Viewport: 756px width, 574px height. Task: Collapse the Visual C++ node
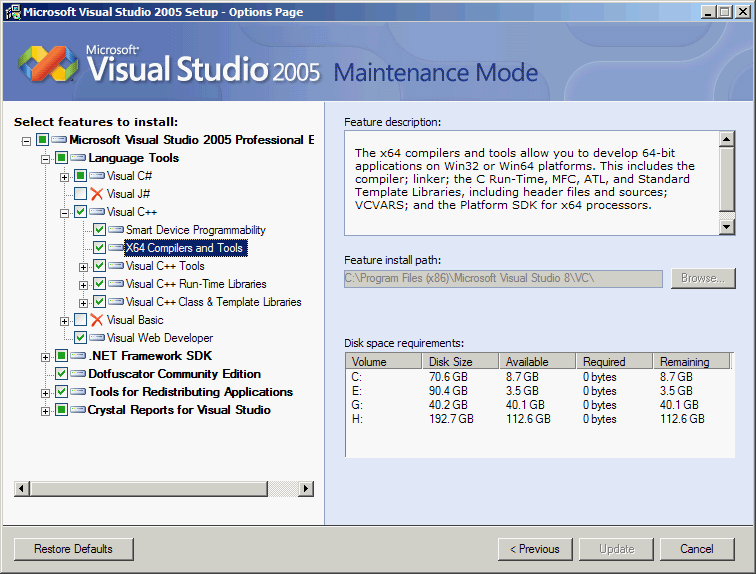64,213
